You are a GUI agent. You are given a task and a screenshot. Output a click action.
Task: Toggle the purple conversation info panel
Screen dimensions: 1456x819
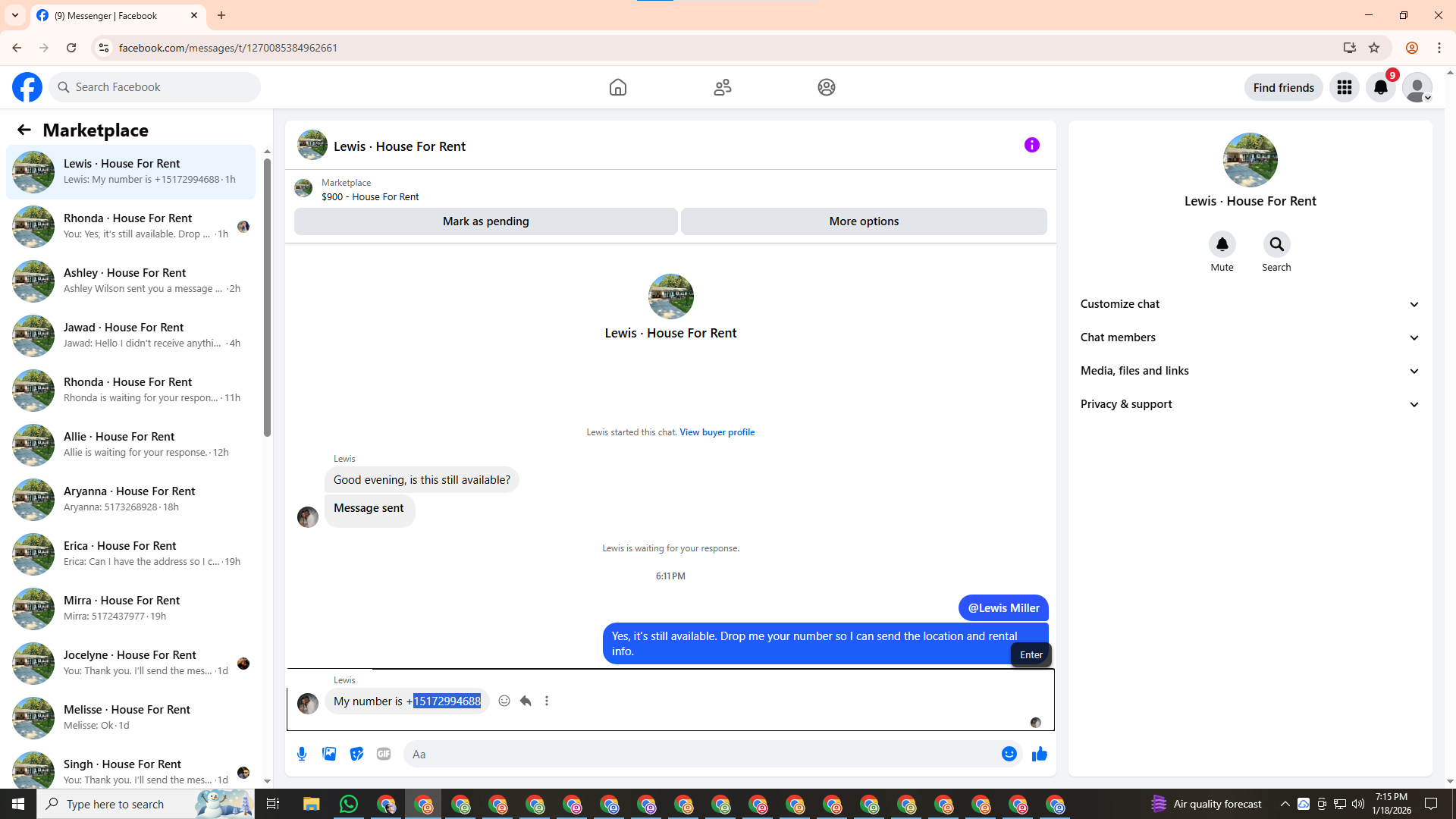(1031, 145)
